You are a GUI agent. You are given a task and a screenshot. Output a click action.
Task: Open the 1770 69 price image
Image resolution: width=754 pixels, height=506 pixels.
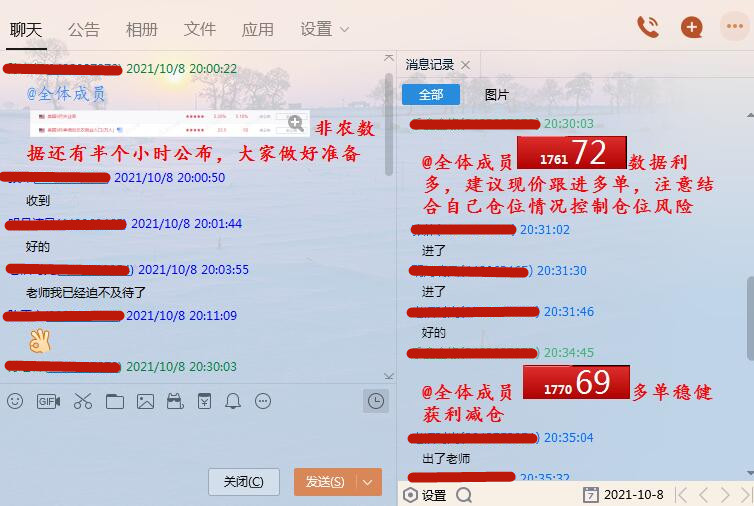[x=576, y=382]
